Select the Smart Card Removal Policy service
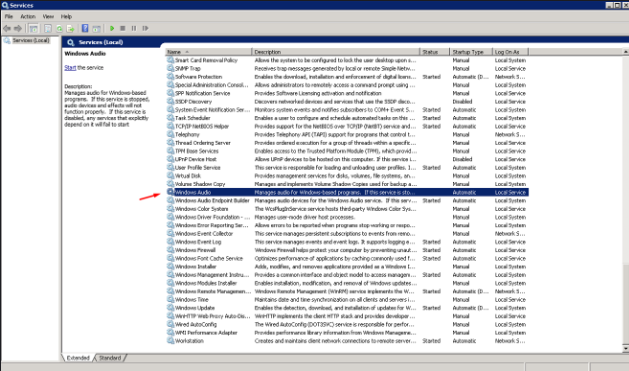Image resolution: width=629 pixels, height=371 pixels. (x=347, y=60)
